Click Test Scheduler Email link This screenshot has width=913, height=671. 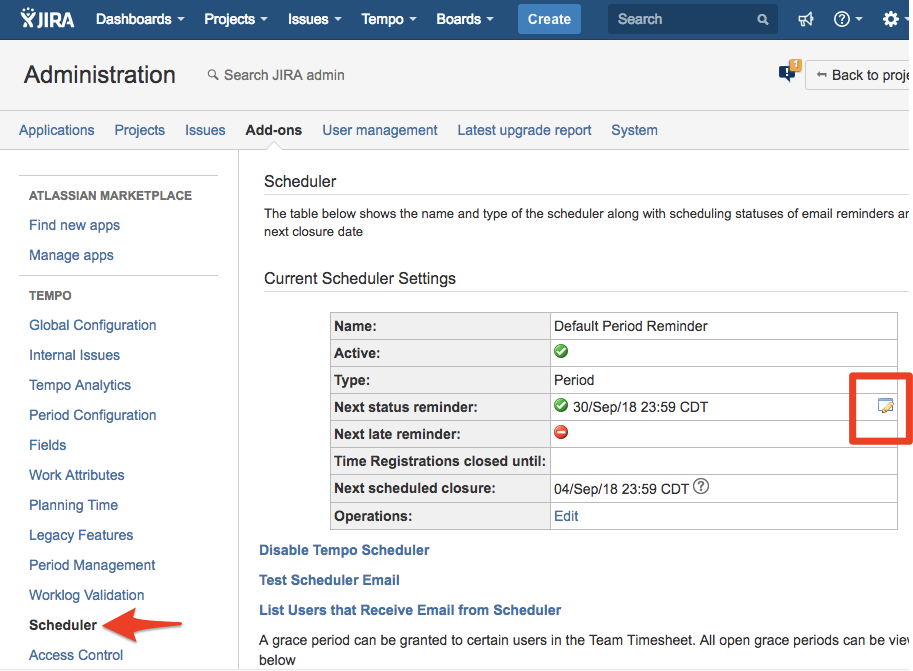click(x=329, y=580)
